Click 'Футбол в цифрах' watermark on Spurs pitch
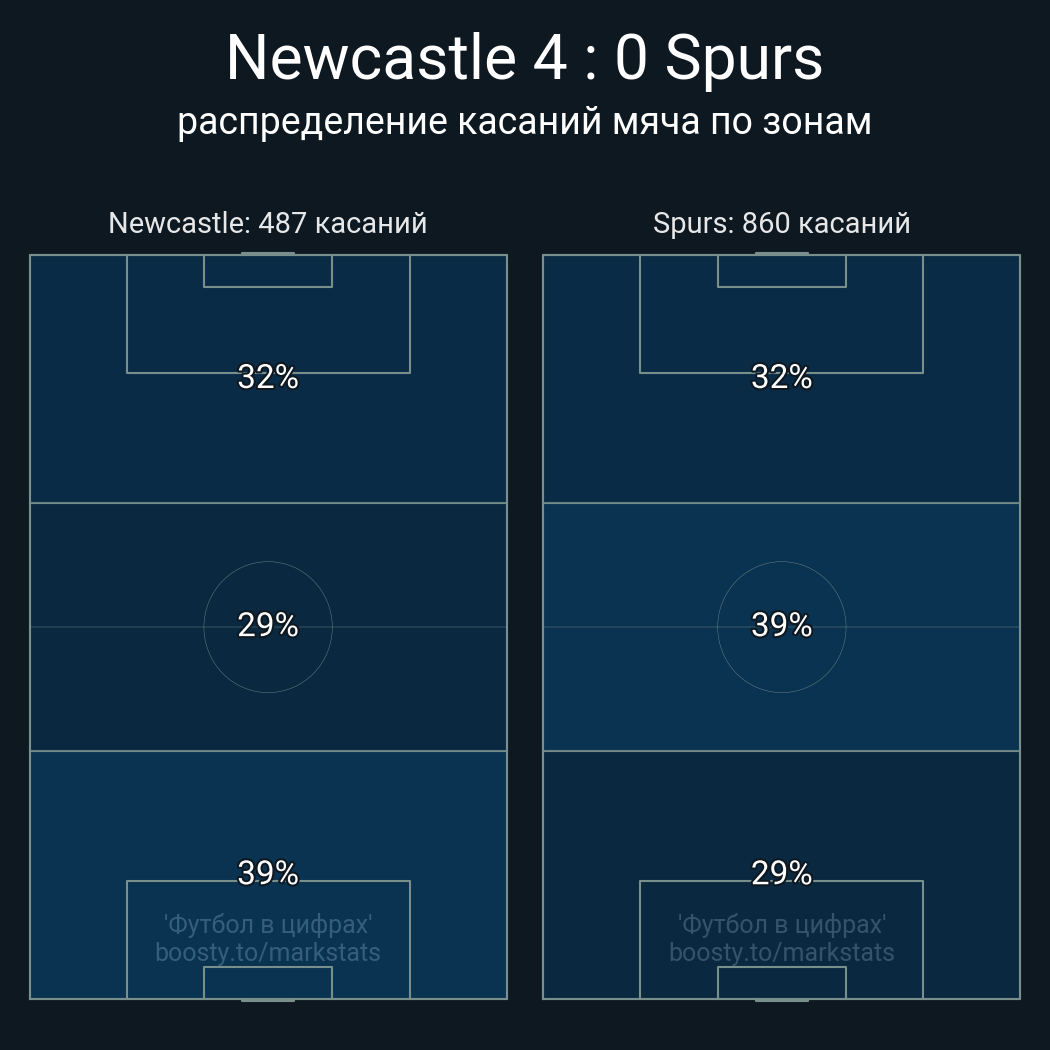 pyautogui.click(x=781, y=924)
